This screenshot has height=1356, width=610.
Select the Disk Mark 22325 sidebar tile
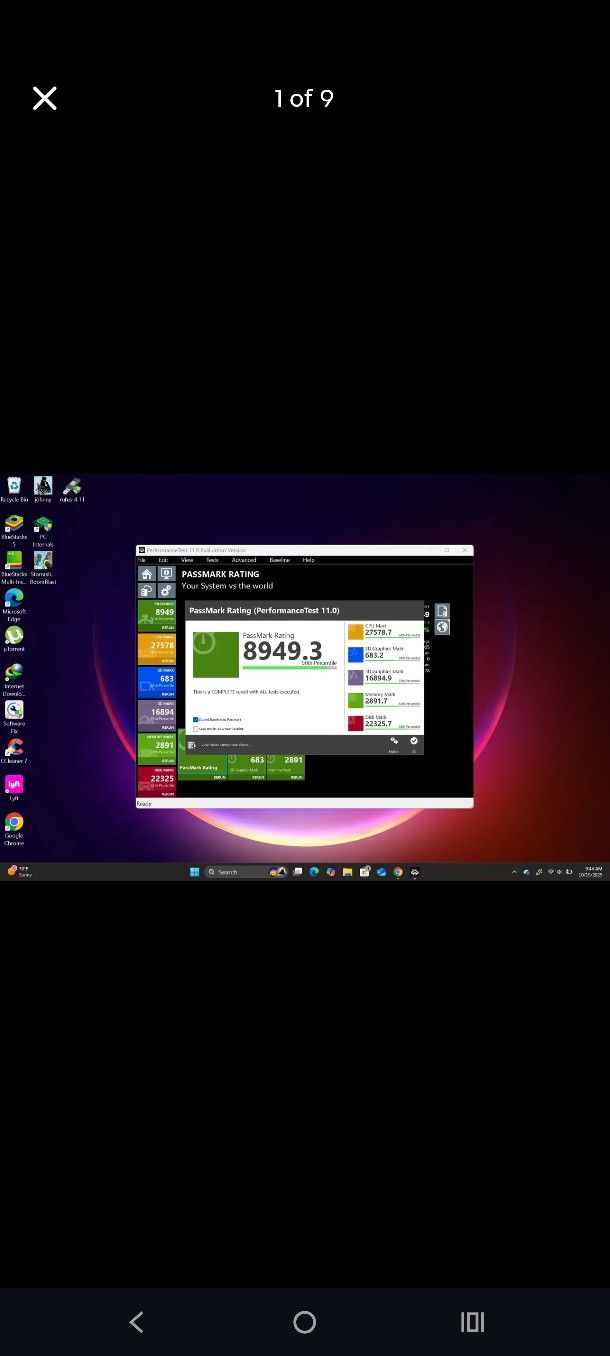click(x=156, y=781)
